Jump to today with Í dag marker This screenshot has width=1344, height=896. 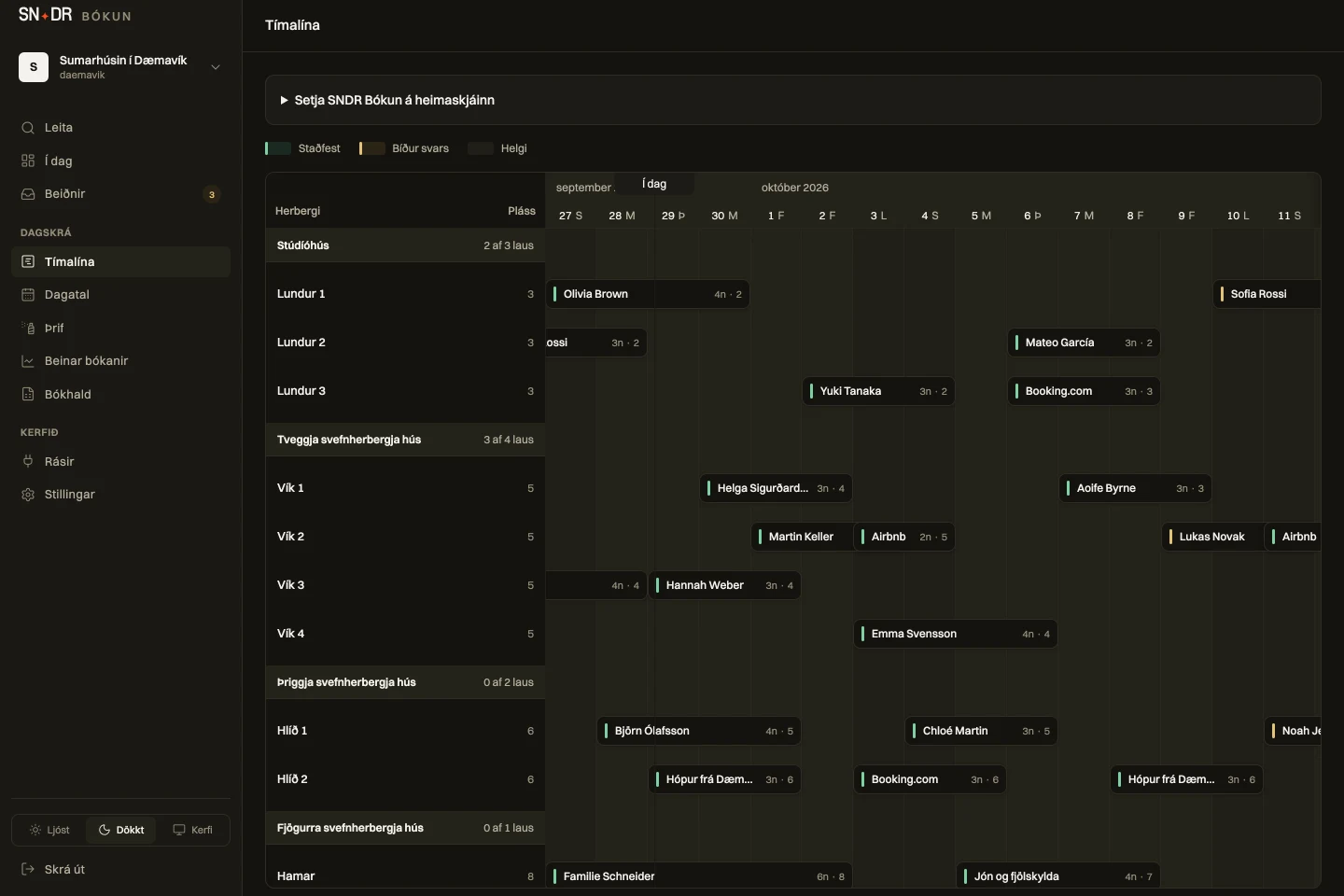[654, 184]
